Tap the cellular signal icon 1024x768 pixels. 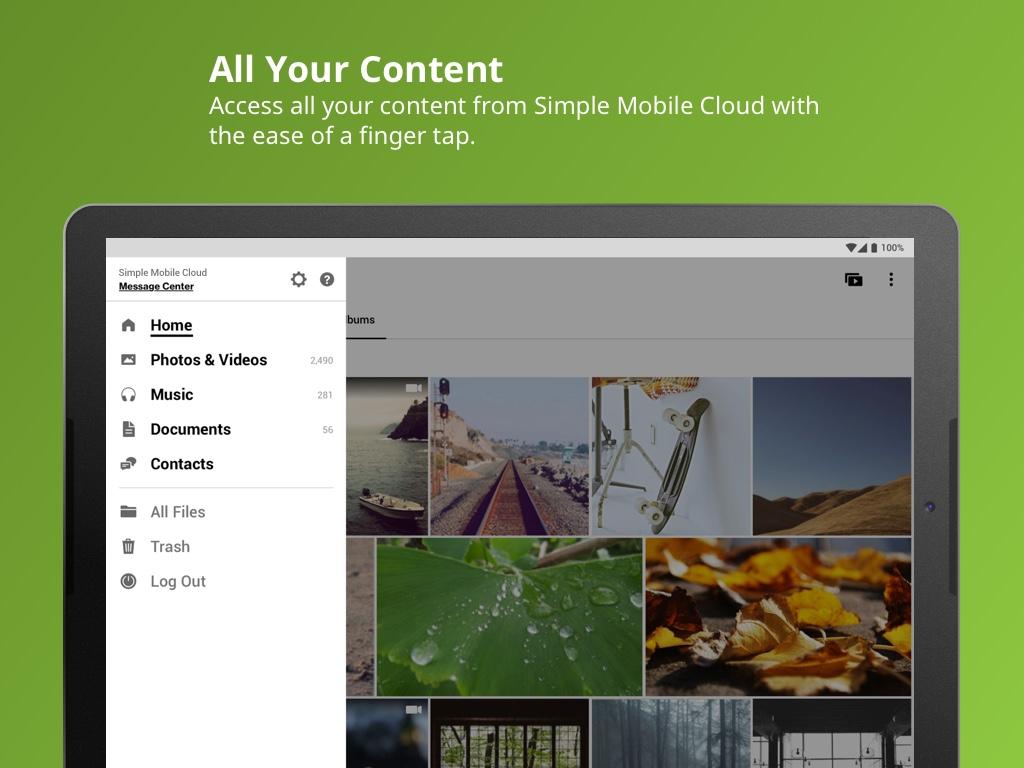coord(862,248)
